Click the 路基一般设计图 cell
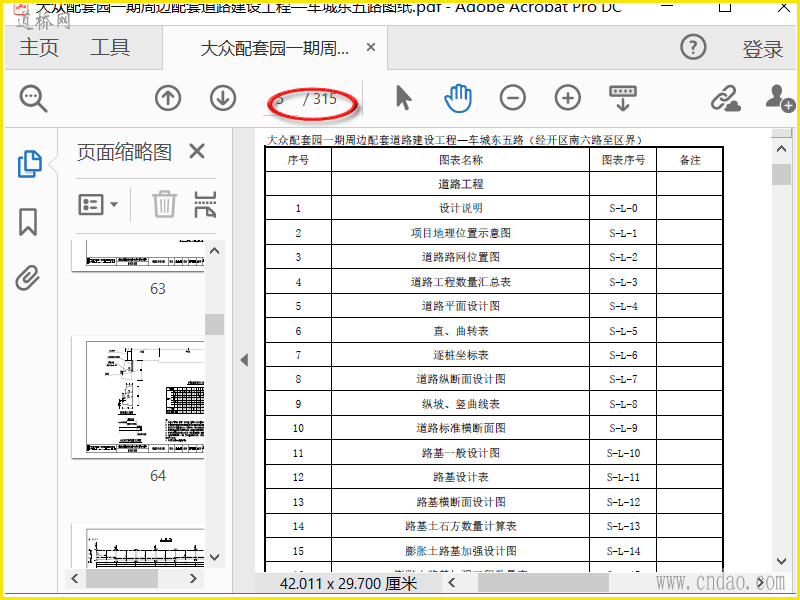This screenshot has height=600, width=800. click(461, 453)
